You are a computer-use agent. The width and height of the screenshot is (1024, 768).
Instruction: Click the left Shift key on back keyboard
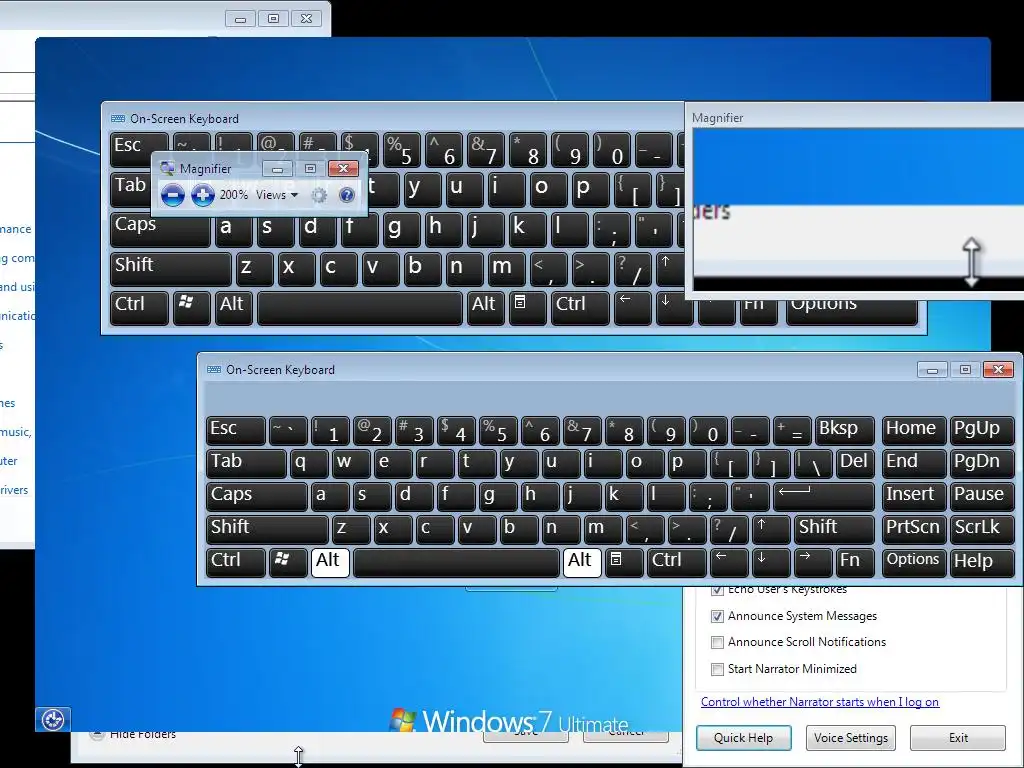[x=170, y=269]
